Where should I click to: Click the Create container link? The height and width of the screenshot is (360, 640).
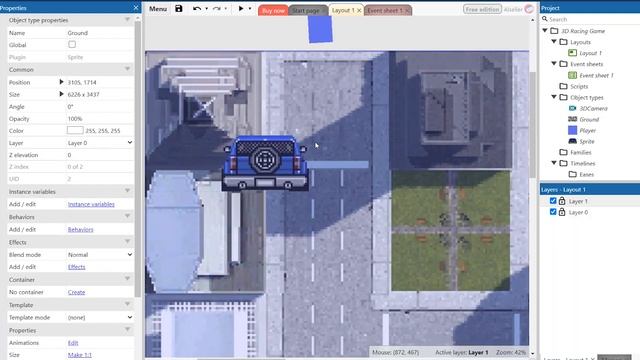point(76,292)
